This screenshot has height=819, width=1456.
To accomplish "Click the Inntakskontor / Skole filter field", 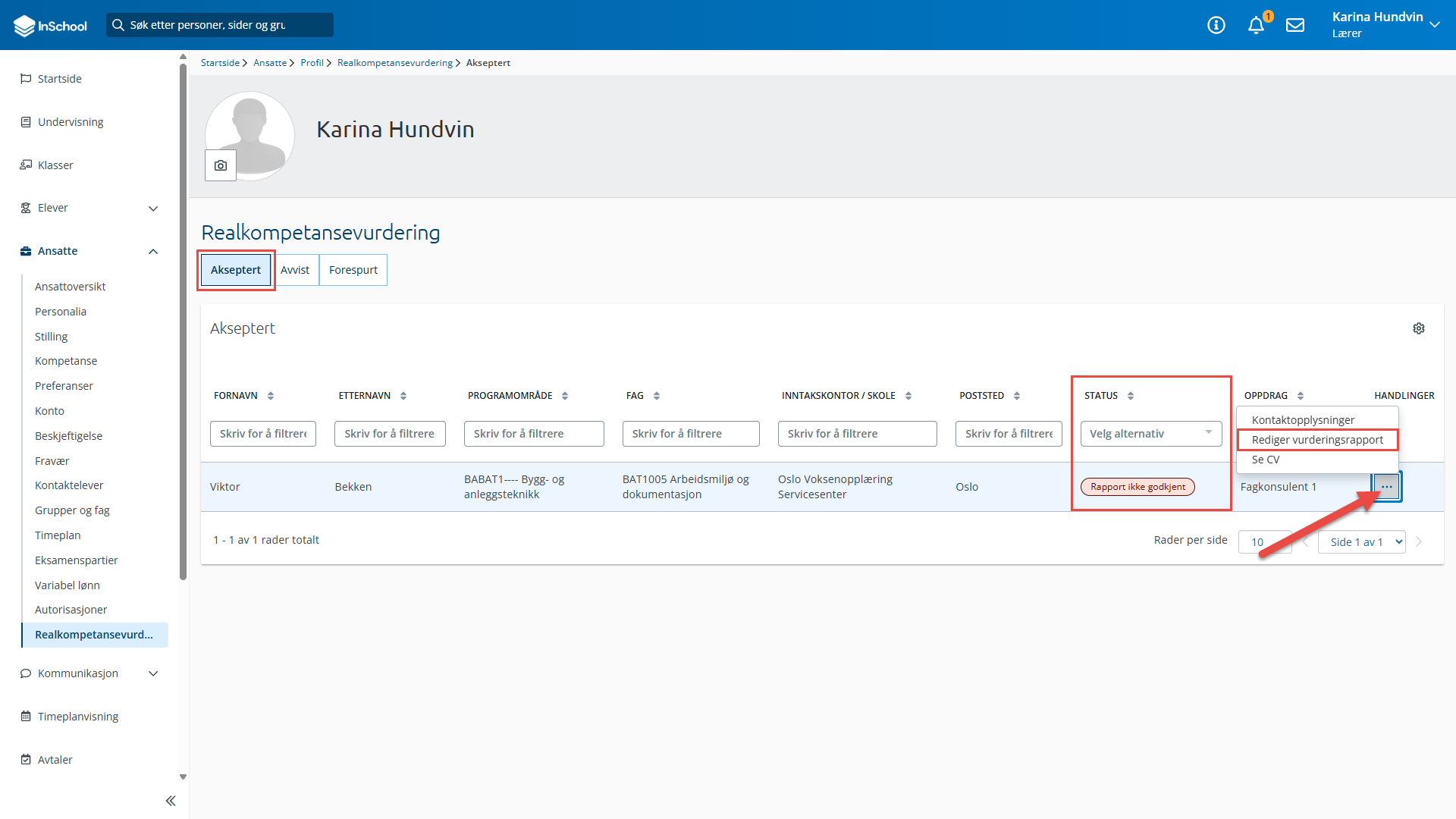I will [x=858, y=434].
